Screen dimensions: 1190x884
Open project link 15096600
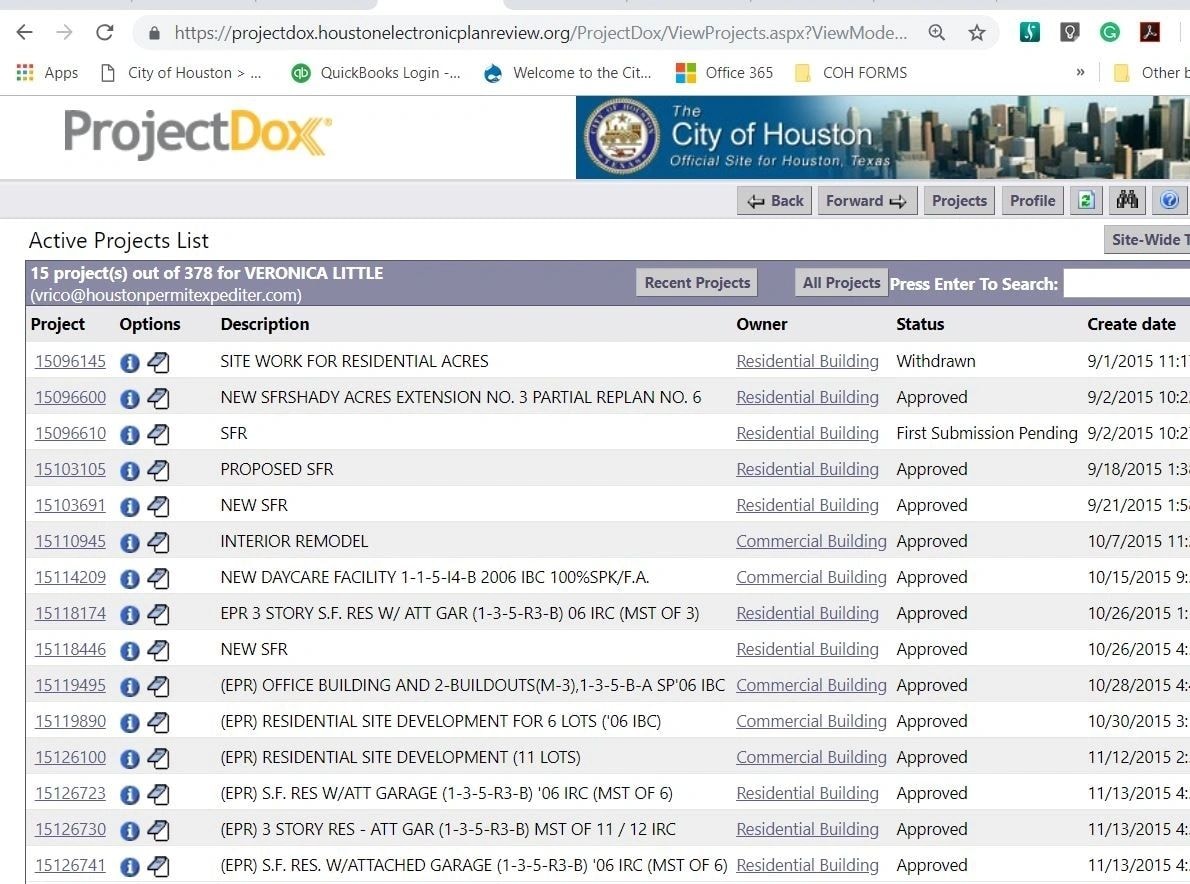pos(71,398)
